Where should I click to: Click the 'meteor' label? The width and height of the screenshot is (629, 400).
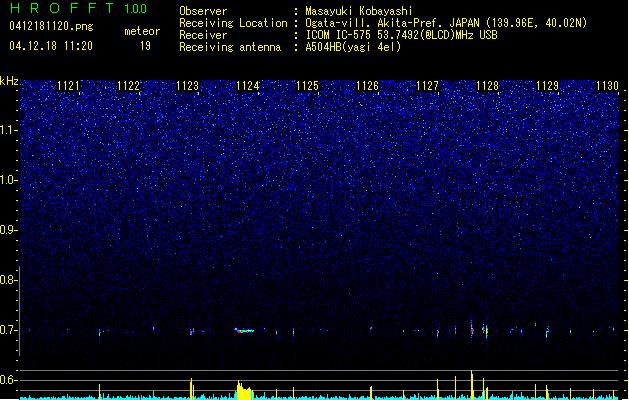click(x=142, y=31)
